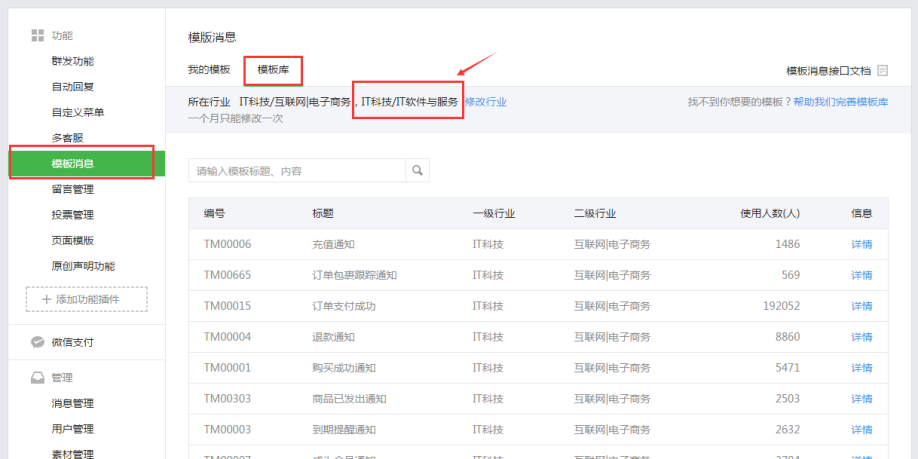Open 详情 for TM00001 购买成功通知

(x=861, y=368)
